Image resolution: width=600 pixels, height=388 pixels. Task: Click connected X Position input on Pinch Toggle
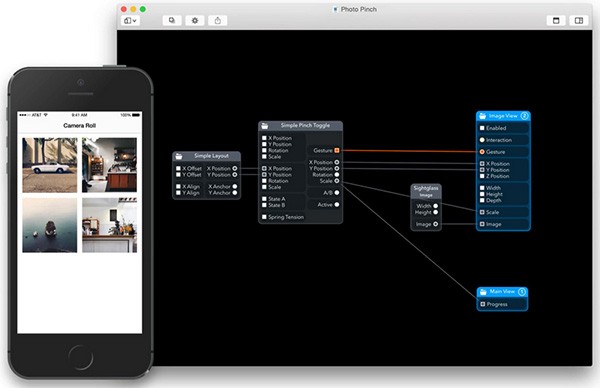pyautogui.click(x=264, y=168)
